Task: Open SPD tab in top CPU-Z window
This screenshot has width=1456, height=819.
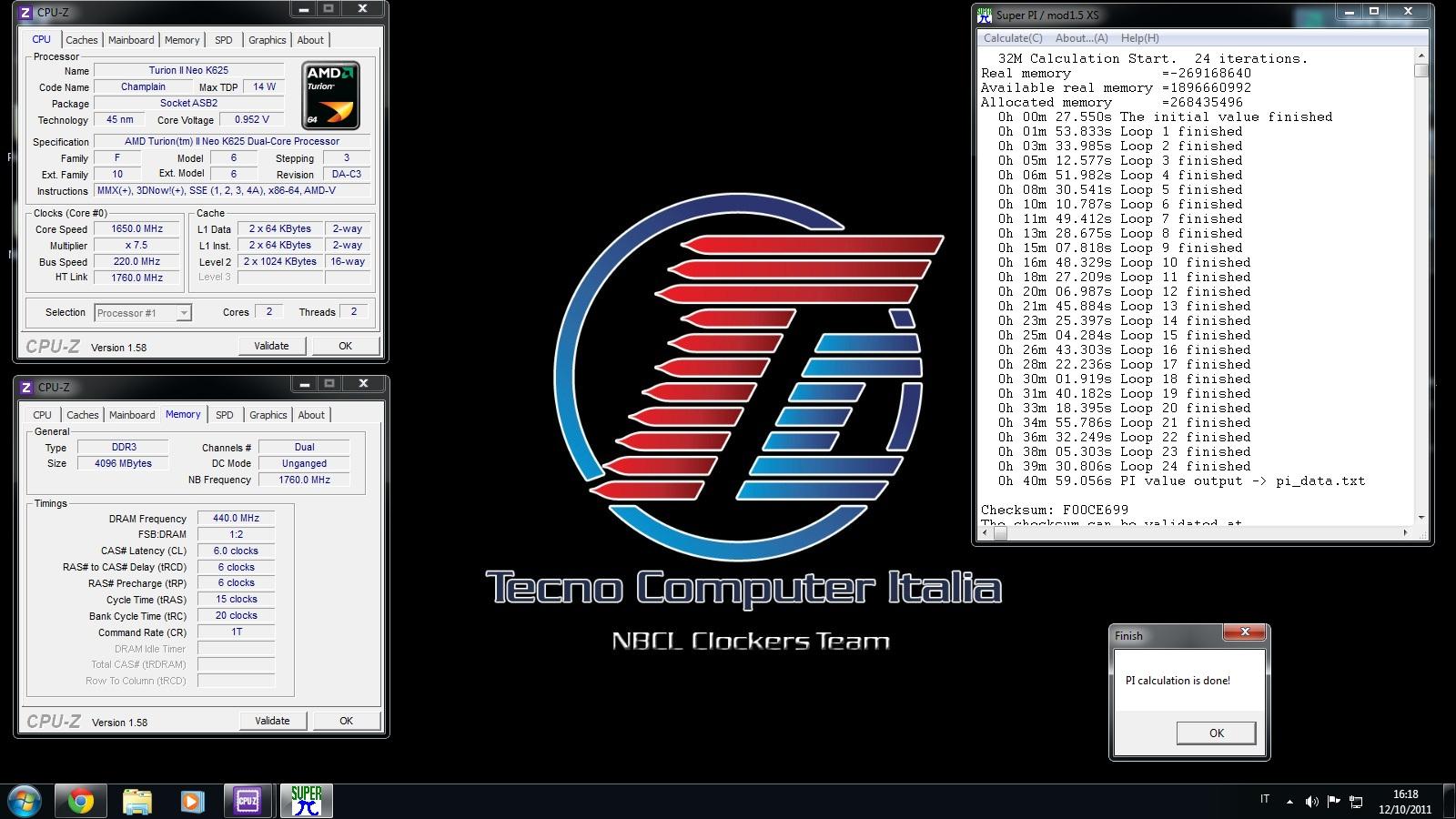Action: pos(224,40)
